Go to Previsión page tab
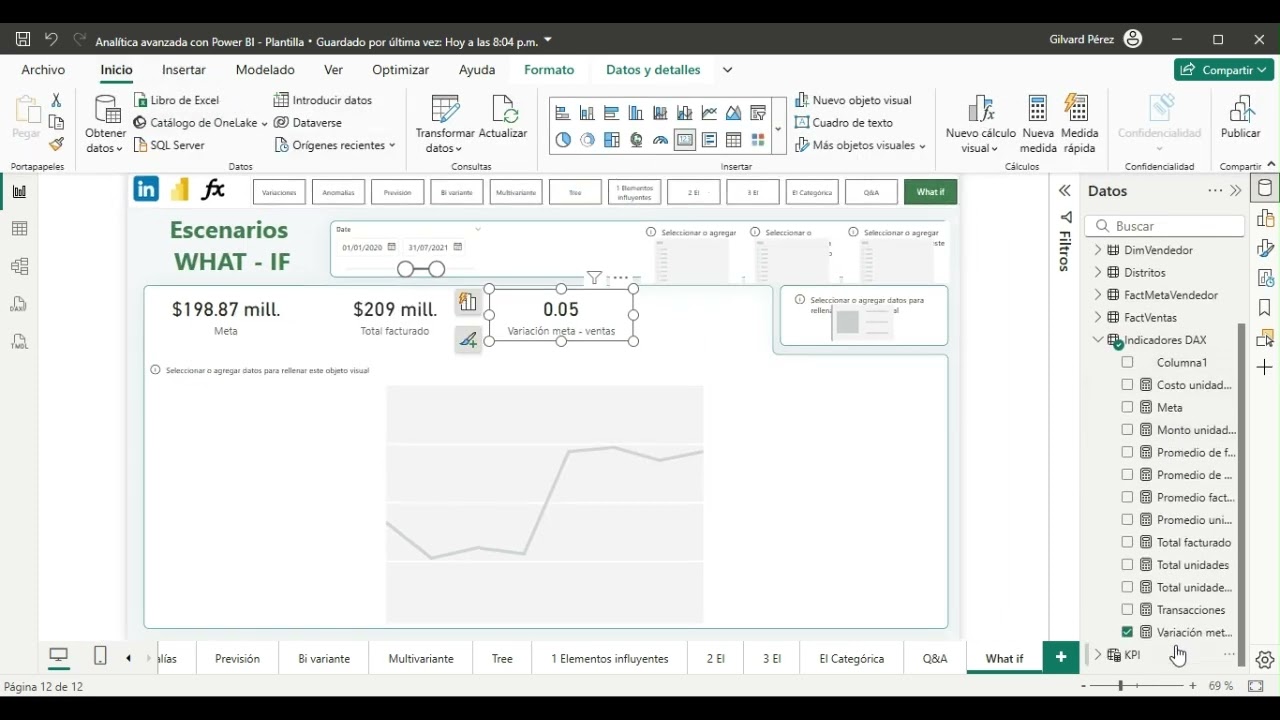The width and height of the screenshot is (1280, 720). [237, 658]
